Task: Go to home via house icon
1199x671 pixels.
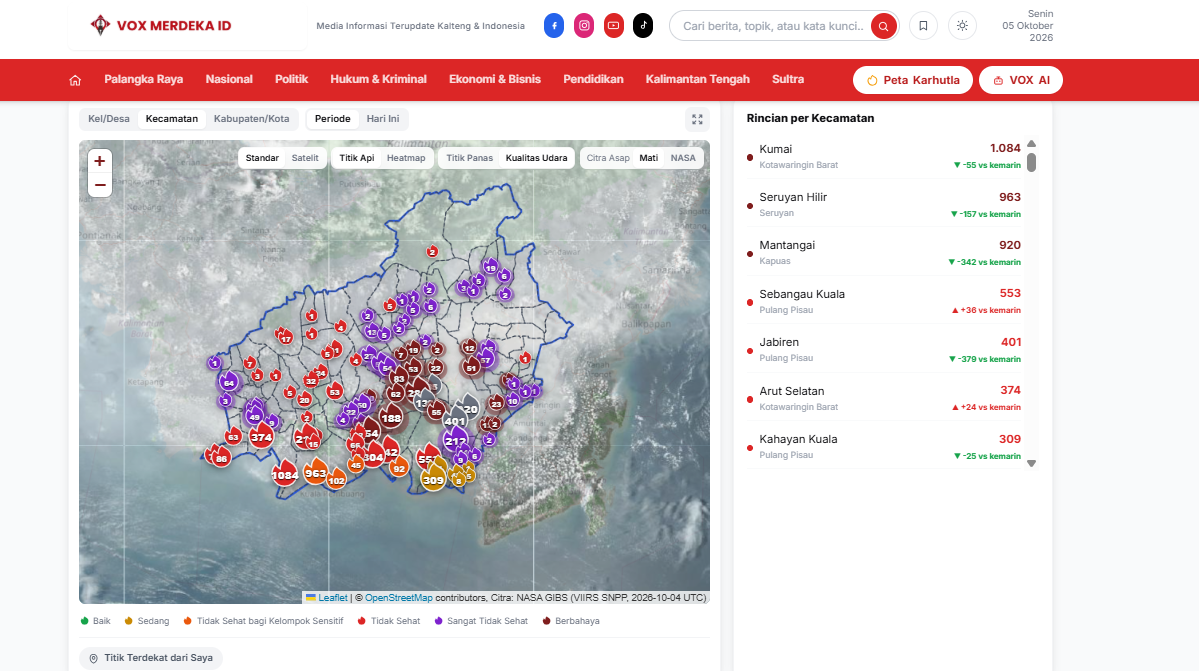Action: tap(75, 80)
